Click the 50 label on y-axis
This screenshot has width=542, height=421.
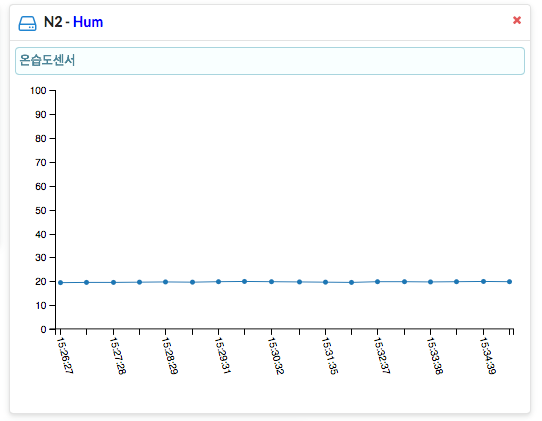pyautogui.click(x=40, y=210)
